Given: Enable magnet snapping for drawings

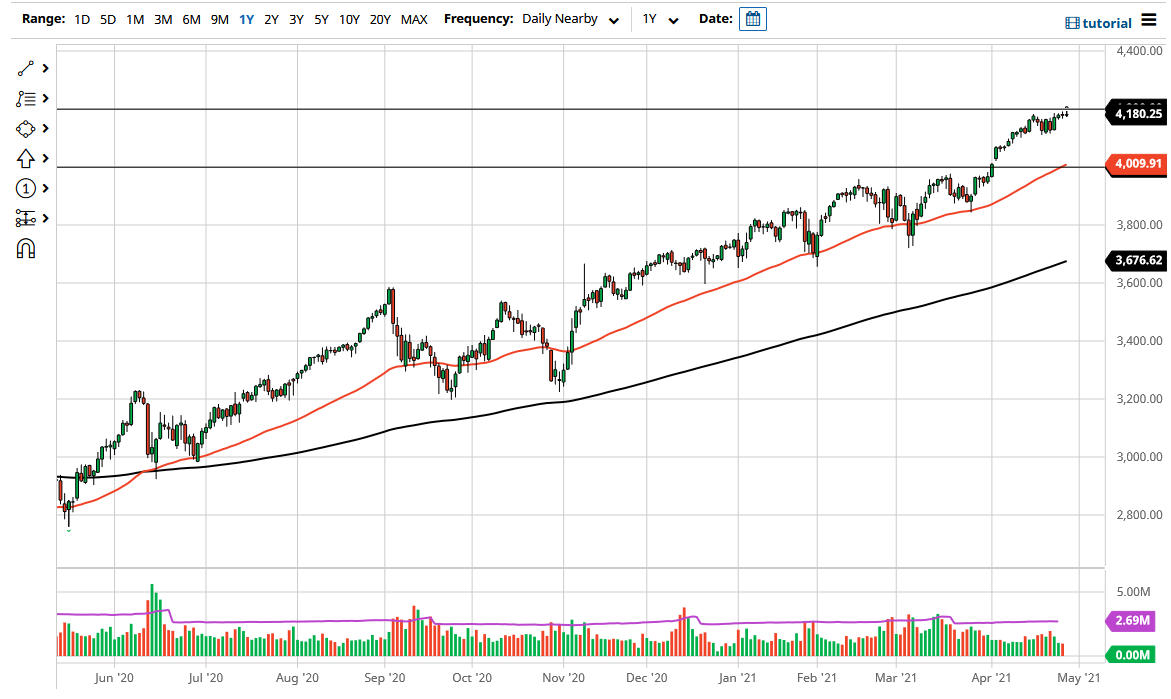Looking at the screenshot, I should click(x=27, y=248).
